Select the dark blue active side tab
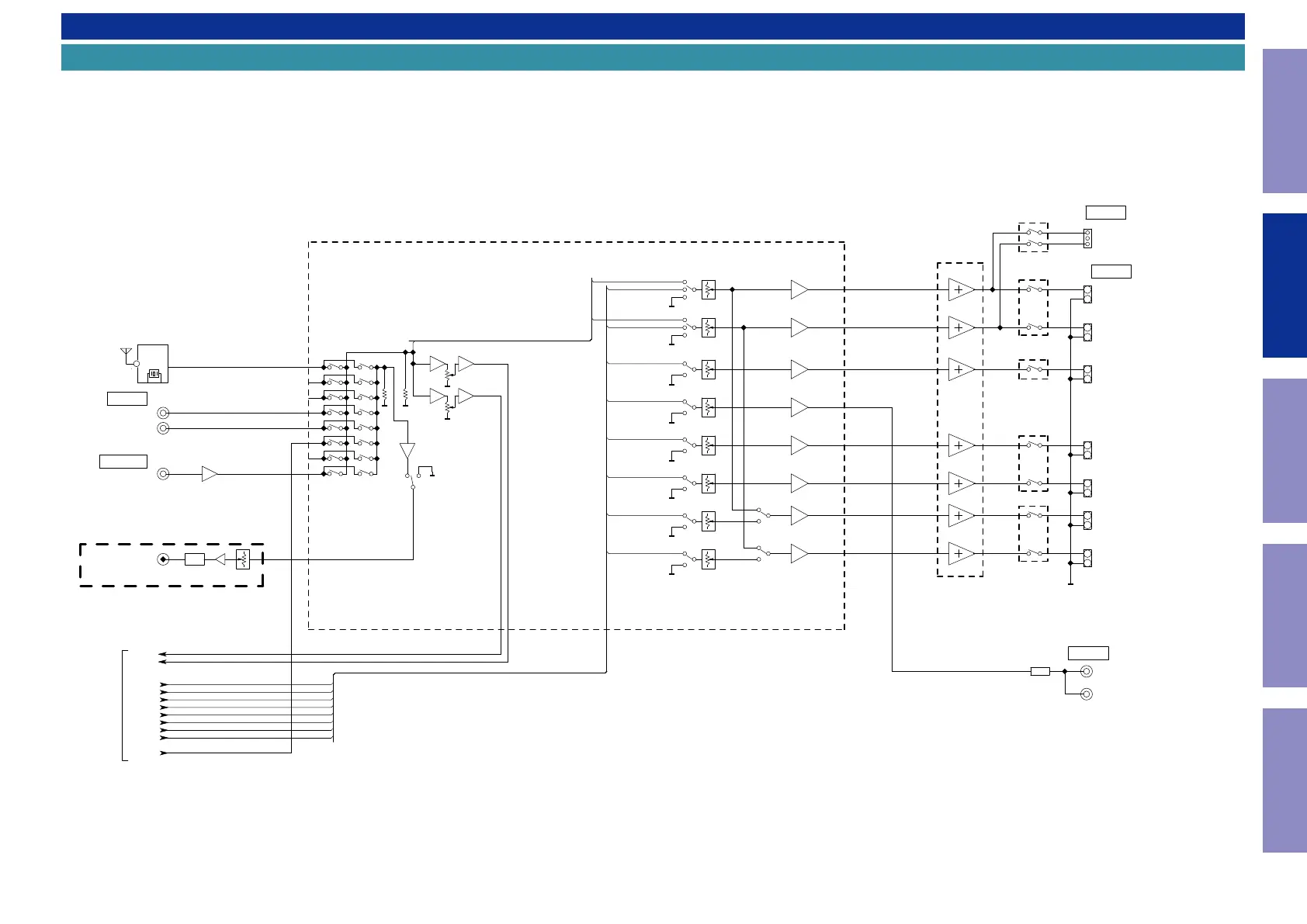Screen dimensions: 1307x924 pos(1284,286)
